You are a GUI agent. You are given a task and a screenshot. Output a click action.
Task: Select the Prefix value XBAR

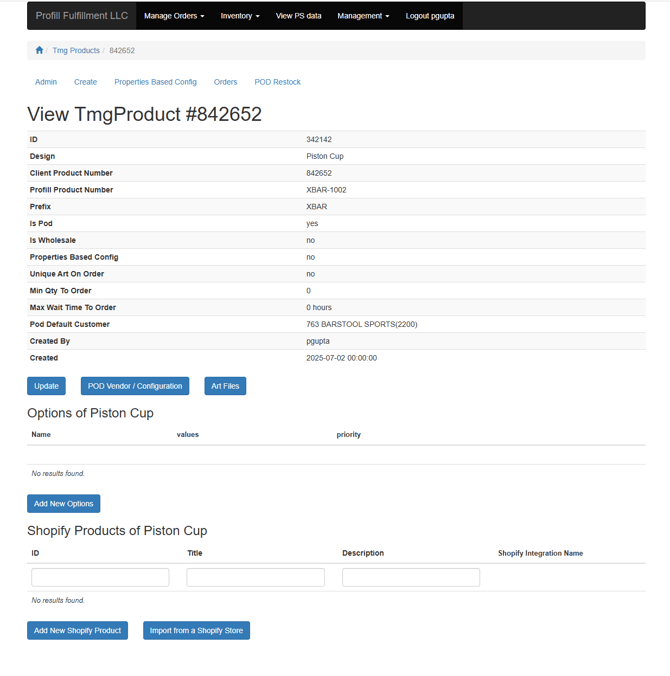coord(316,207)
